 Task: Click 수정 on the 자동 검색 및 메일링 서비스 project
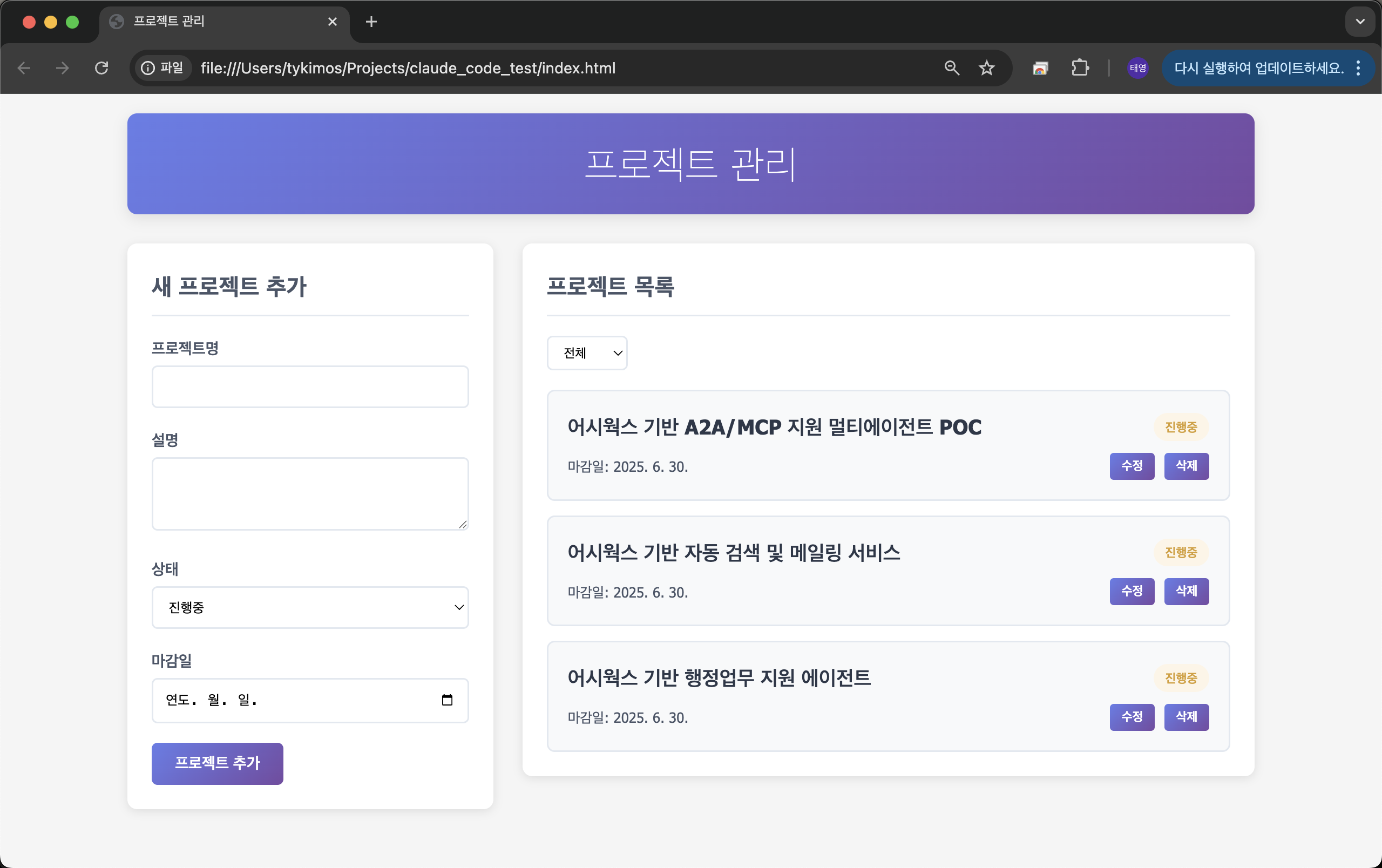[1132, 592]
